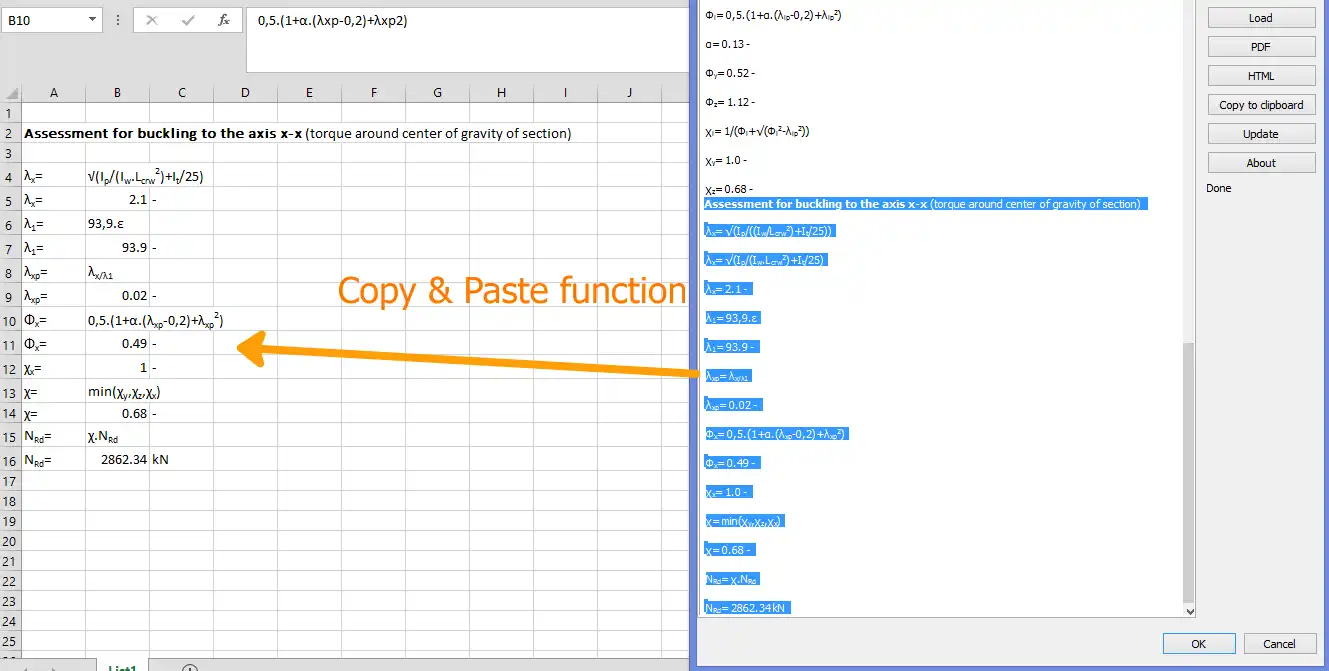Image resolution: width=1329 pixels, height=671 pixels.
Task: Click the dialog scrollbar down arrow
Action: 1189,610
